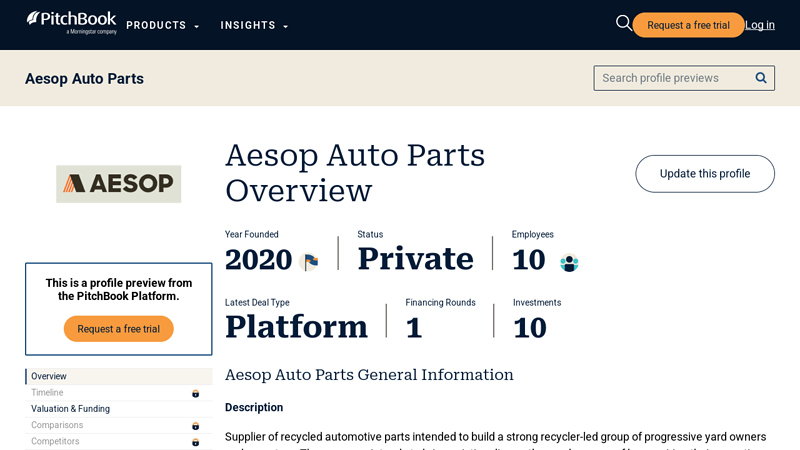
Task: Click the profile preview notice text
Action: 118,289
